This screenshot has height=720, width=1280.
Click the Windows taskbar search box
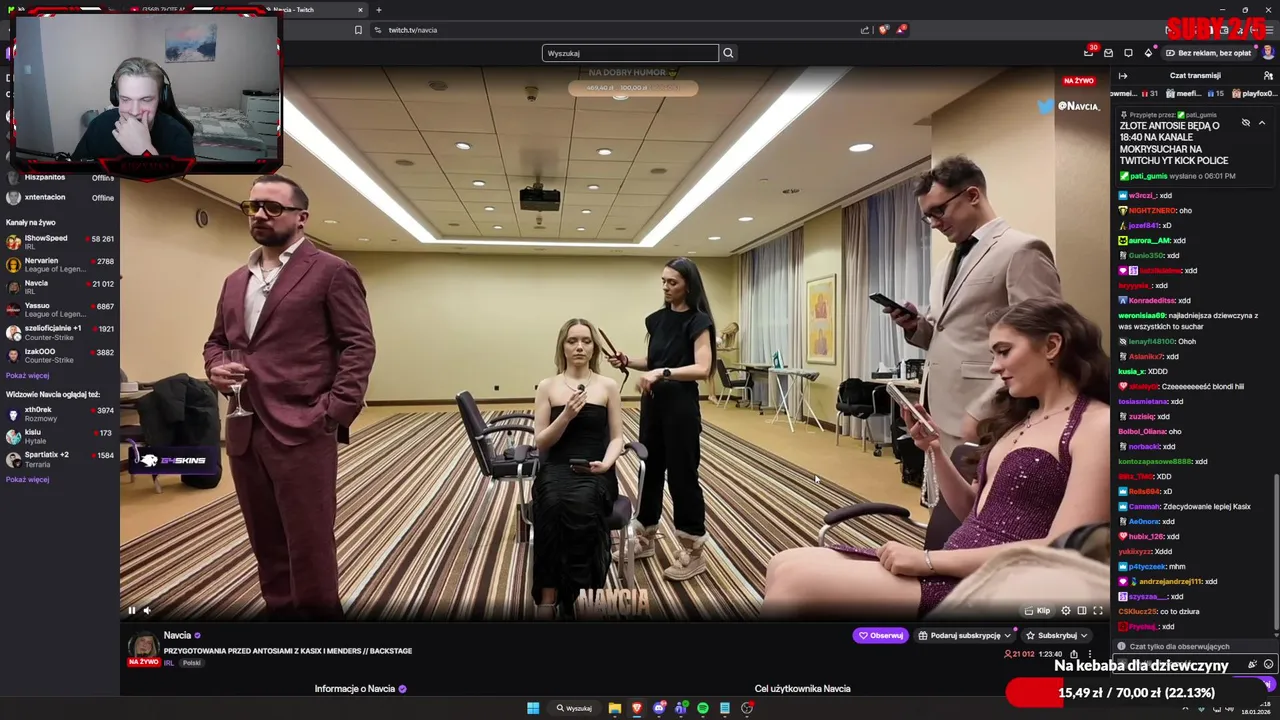(x=575, y=708)
